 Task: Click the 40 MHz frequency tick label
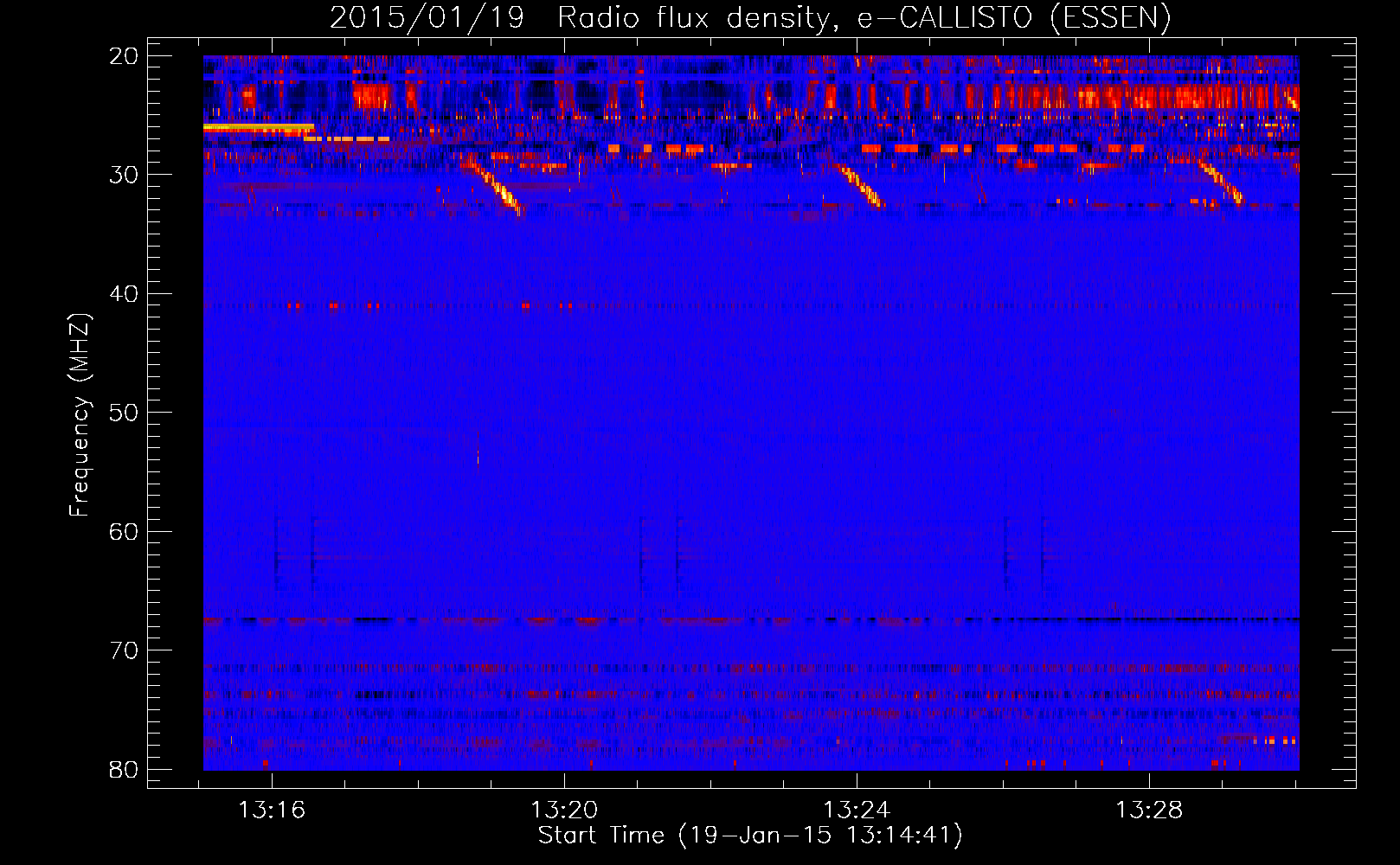point(124,294)
